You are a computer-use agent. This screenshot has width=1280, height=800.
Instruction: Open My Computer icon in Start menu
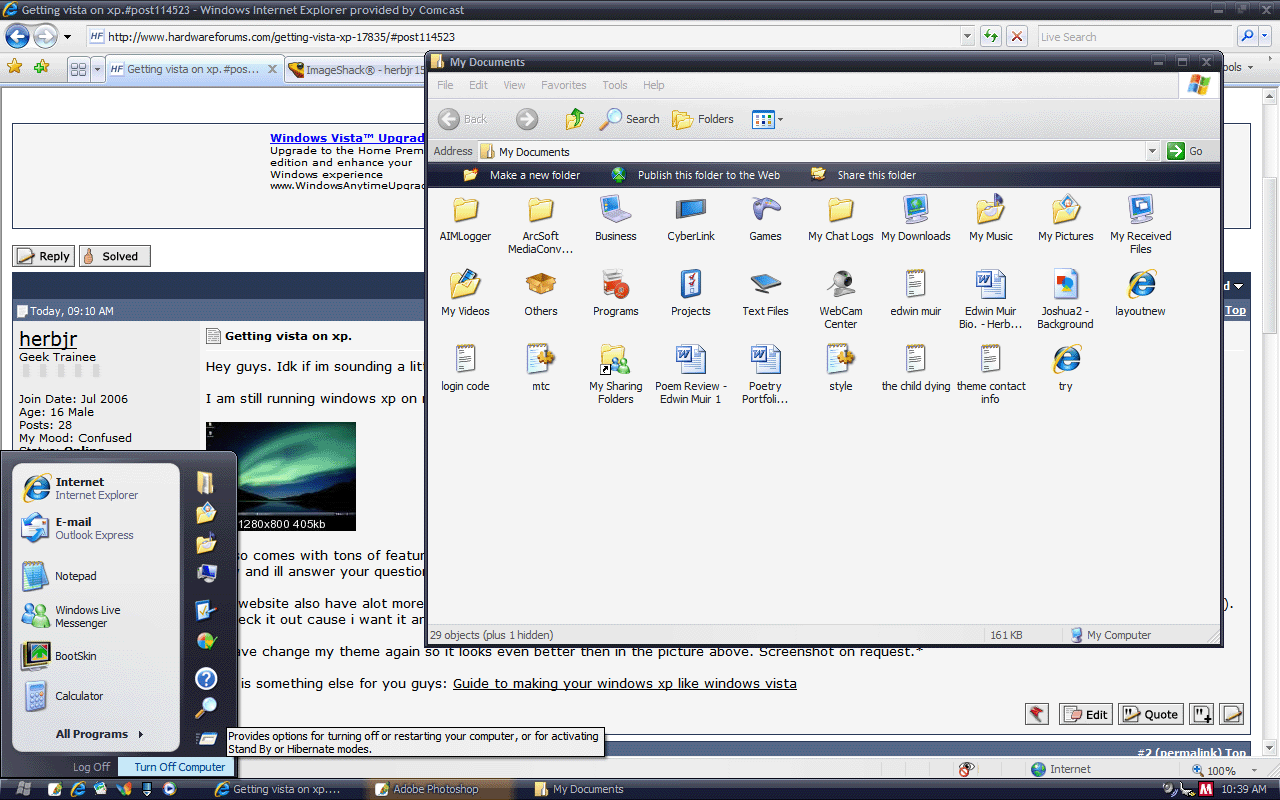coord(206,574)
